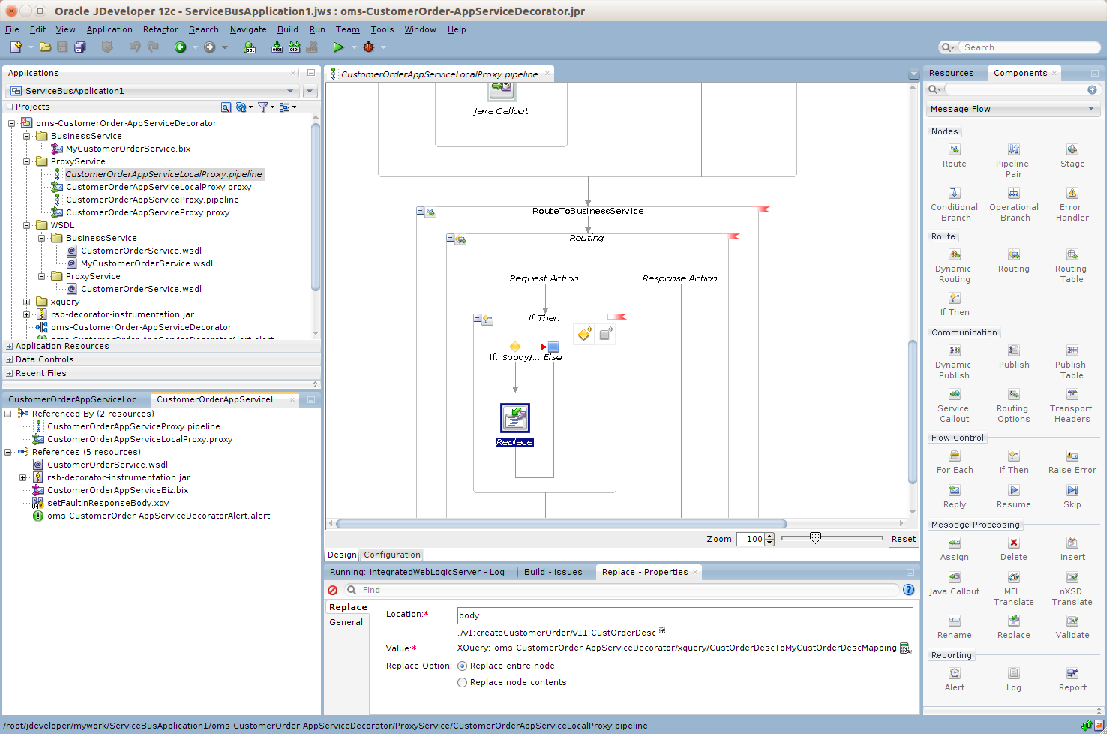The height and width of the screenshot is (734, 1107).
Task: Select the Pipeline Pair component icon
Action: click(x=1012, y=150)
